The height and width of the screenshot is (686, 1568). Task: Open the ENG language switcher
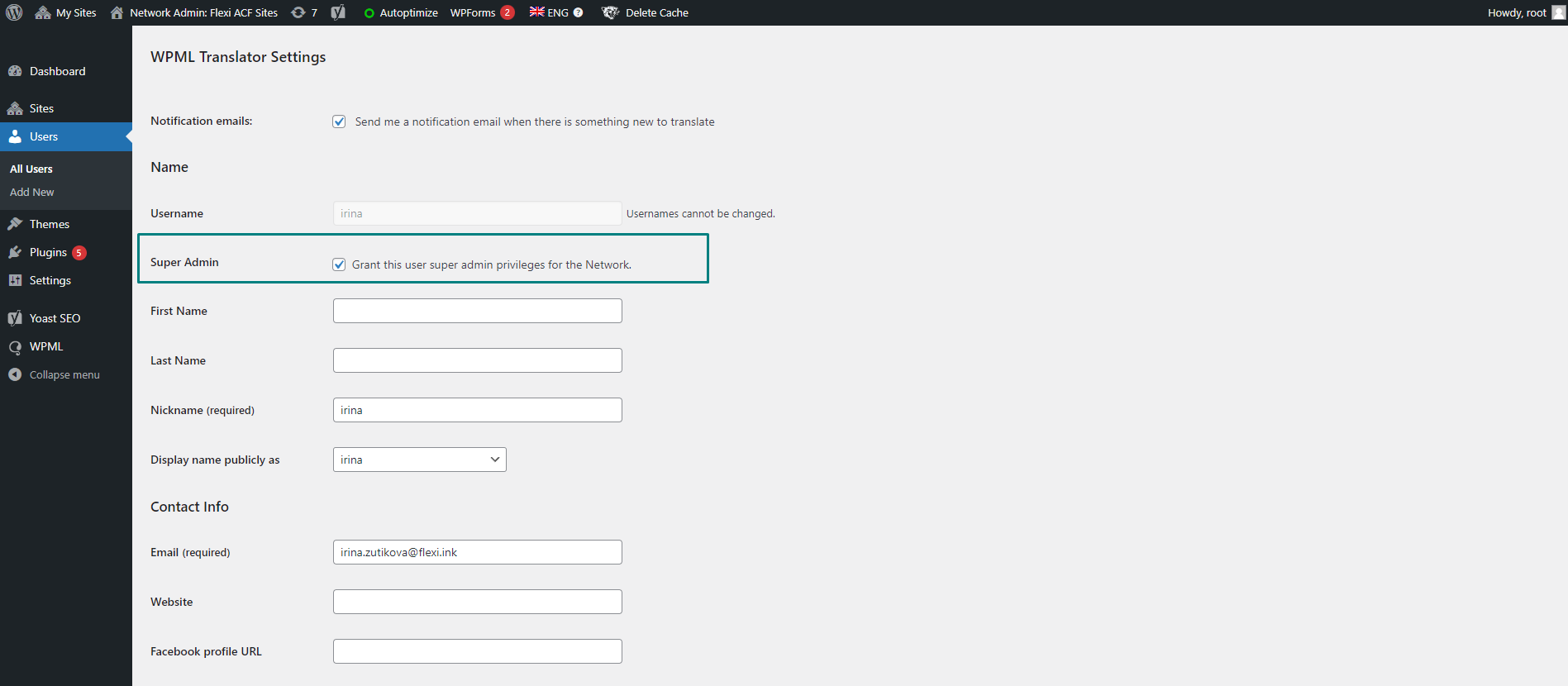coord(556,12)
